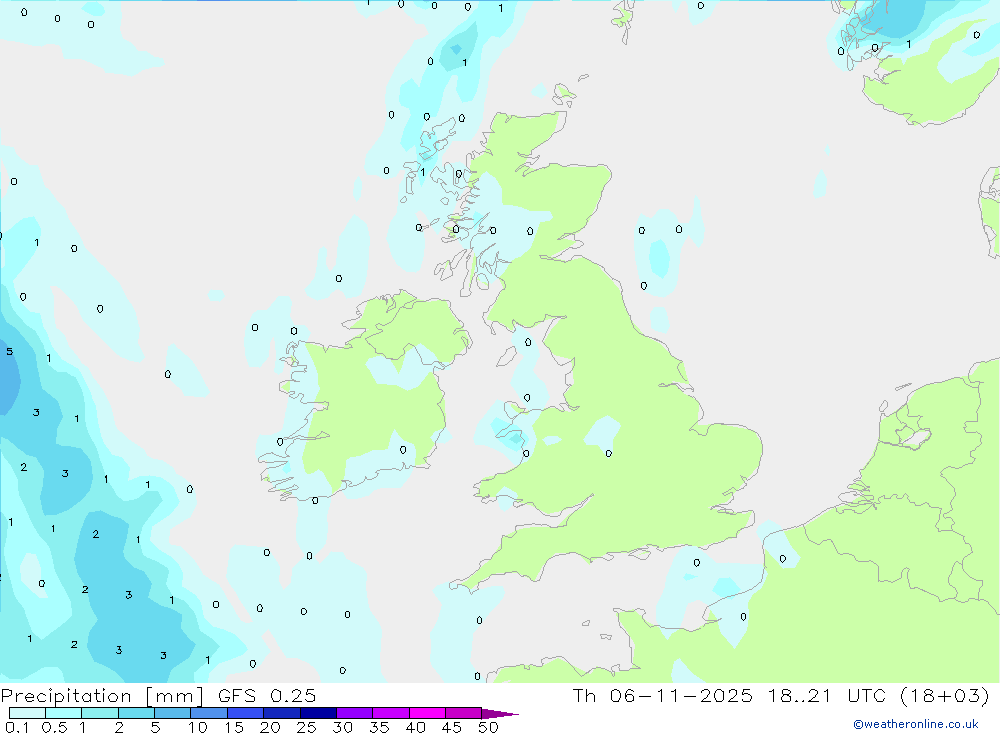This screenshot has width=1000, height=733.
Task: Choose the 20–25 mm legend color swatch
Action: click(282, 713)
